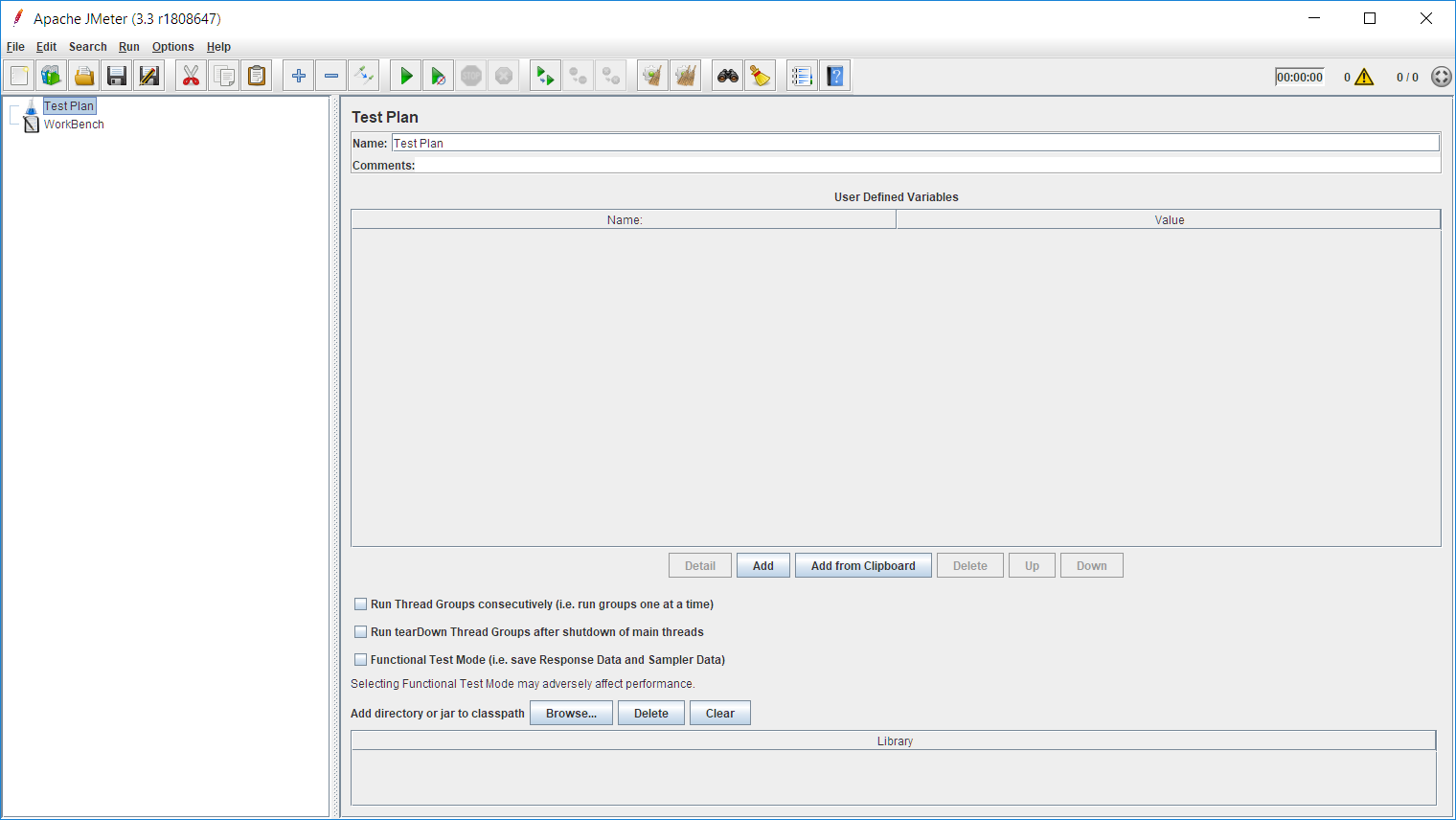Click Browse... to add a classpath jar
The image size is (1456, 820).
571,714
